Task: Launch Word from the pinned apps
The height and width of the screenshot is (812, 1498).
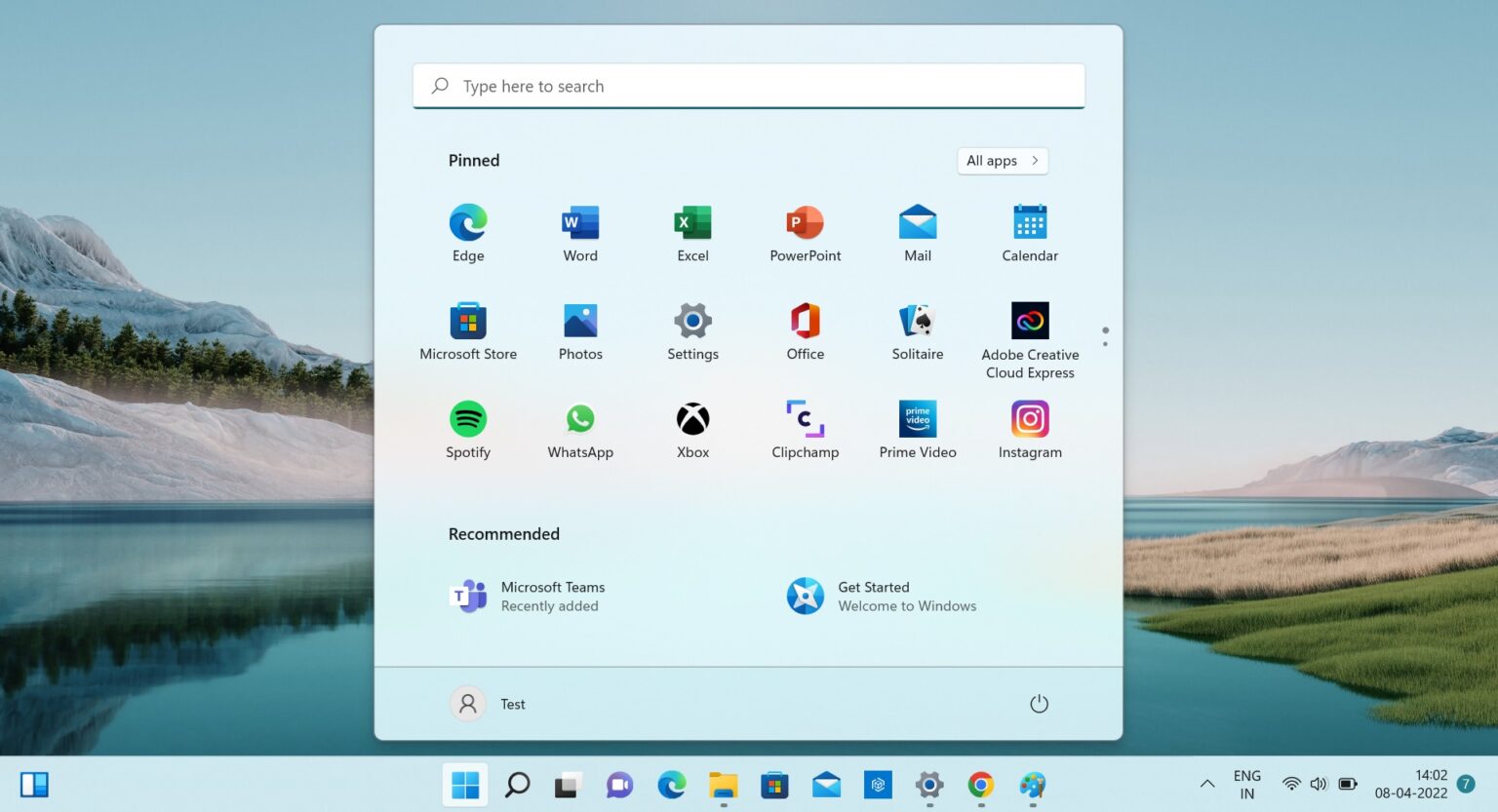Action: [x=580, y=233]
